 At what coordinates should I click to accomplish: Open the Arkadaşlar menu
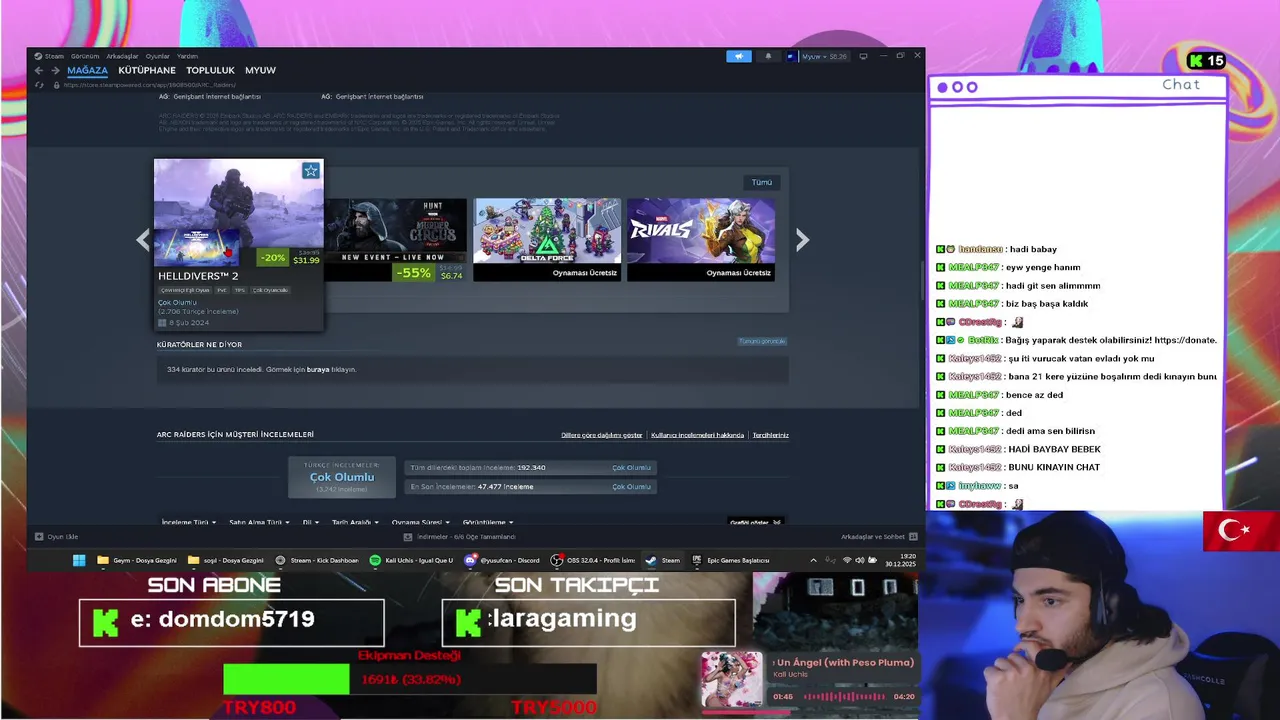[x=122, y=56]
